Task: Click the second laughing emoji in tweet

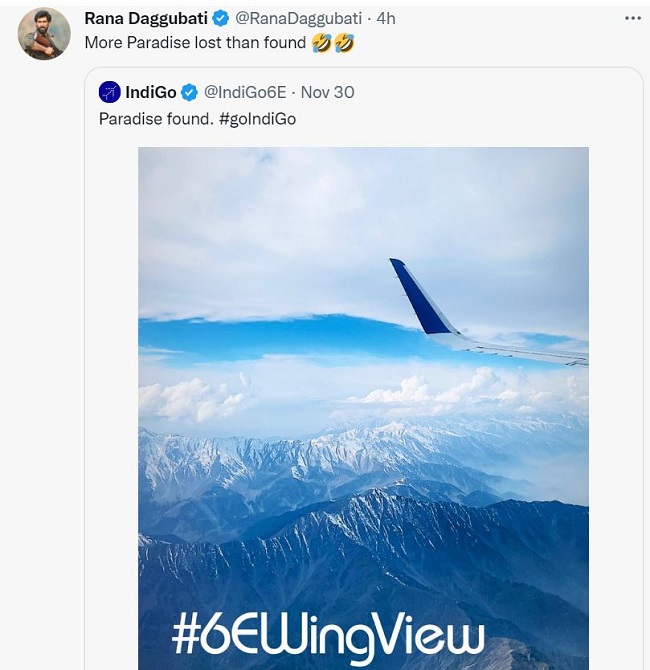Action: (343, 43)
